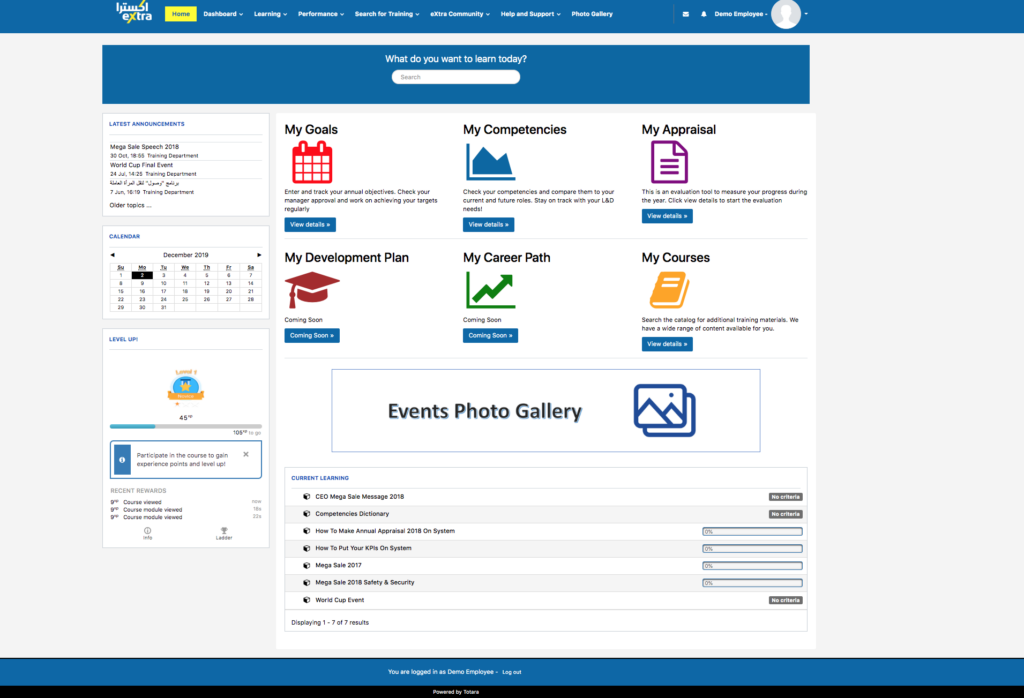Open the Ladder trophy icon
1024x698 pixels.
[223, 533]
